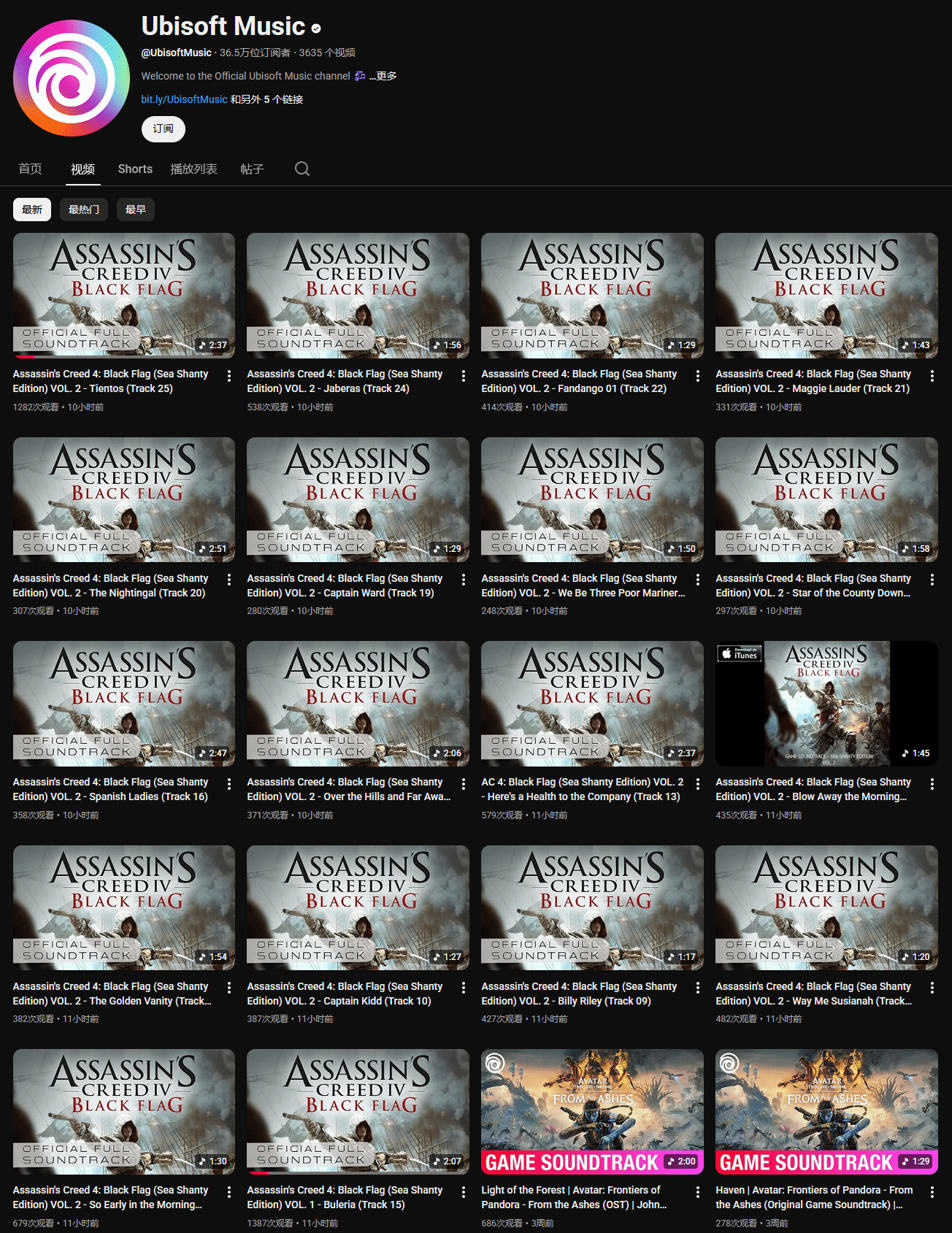The width and height of the screenshot is (952, 1233).
Task: Open more options for Jaberas (Track 24)
Action: click(x=464, y=376)
